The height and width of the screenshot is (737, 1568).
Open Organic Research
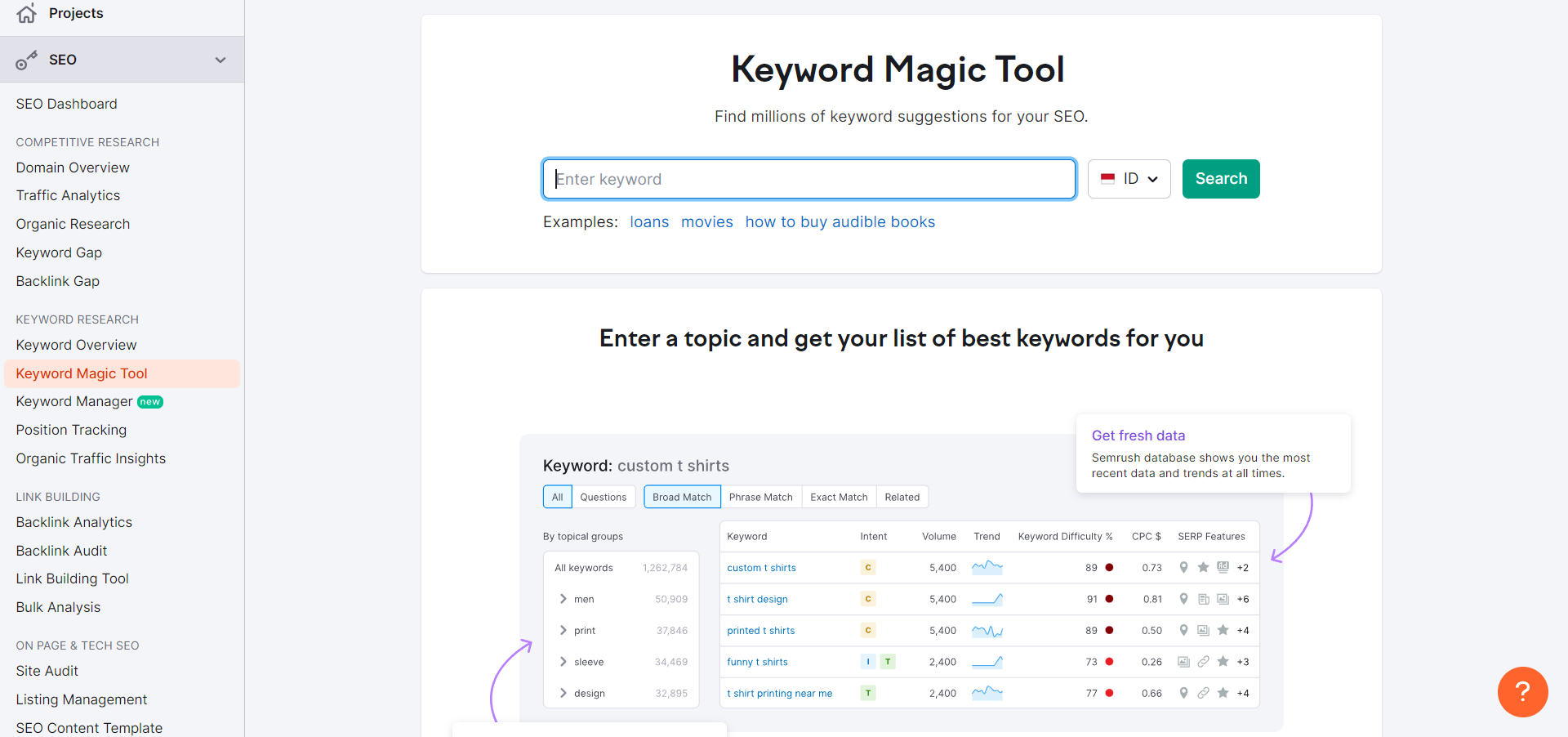coord(73,224)
